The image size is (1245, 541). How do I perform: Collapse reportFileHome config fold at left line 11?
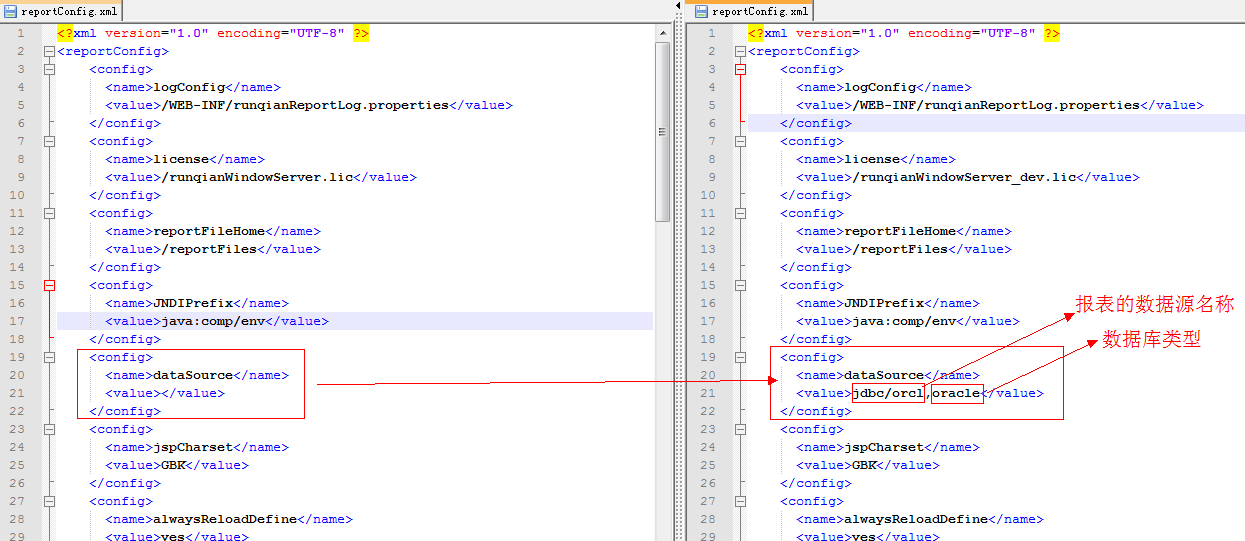pos(49,214)
